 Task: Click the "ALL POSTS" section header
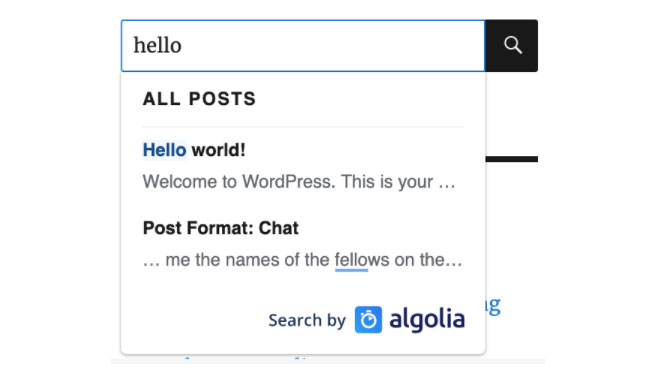199,99
